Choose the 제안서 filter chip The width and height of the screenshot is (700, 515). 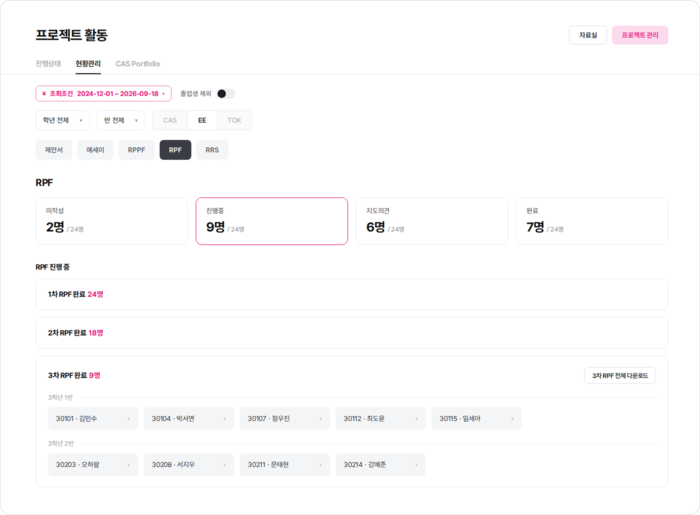coord(54,150)
